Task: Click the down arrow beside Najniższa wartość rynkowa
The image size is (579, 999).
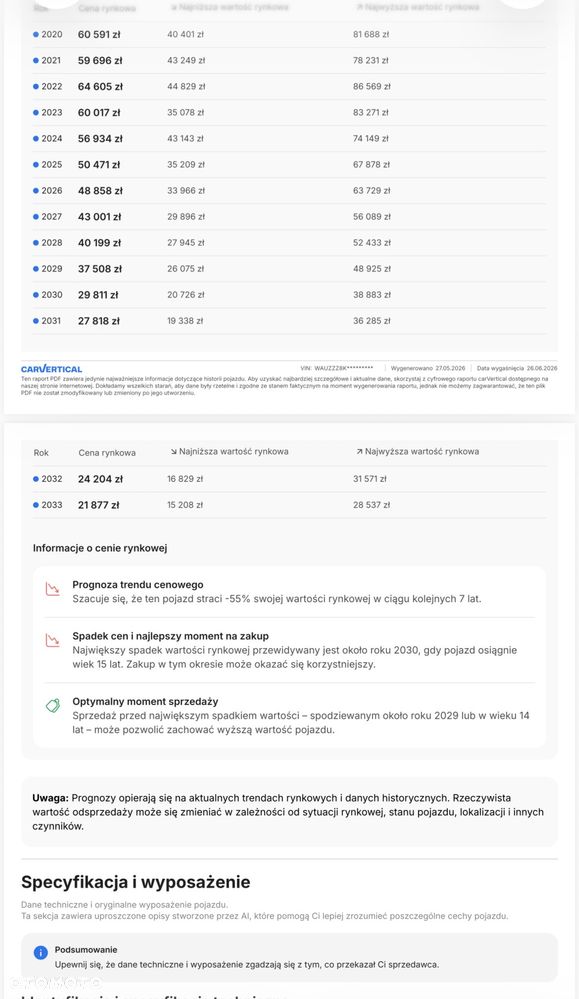Action: tap(173, 452)
